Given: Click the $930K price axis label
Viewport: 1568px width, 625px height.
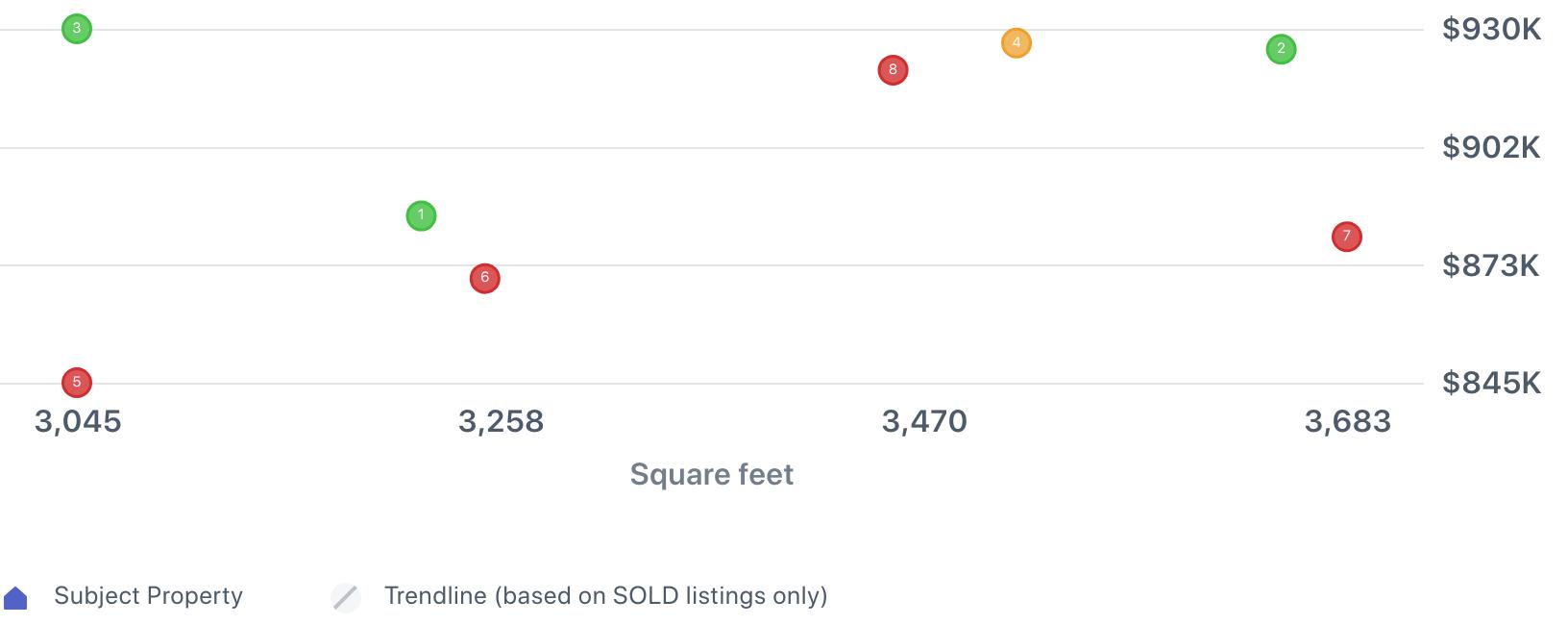Looking at the screenshot, I should click(1491, 30).
